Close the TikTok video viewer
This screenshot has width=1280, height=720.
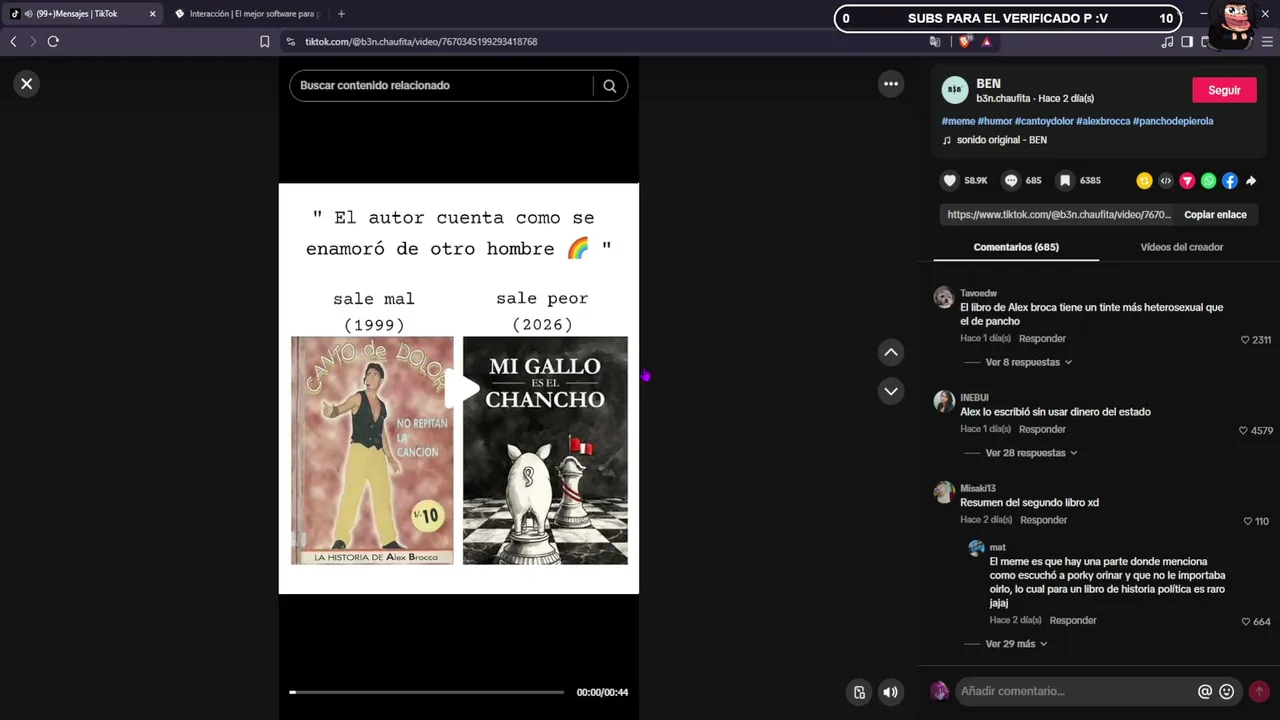coord(27,84)
